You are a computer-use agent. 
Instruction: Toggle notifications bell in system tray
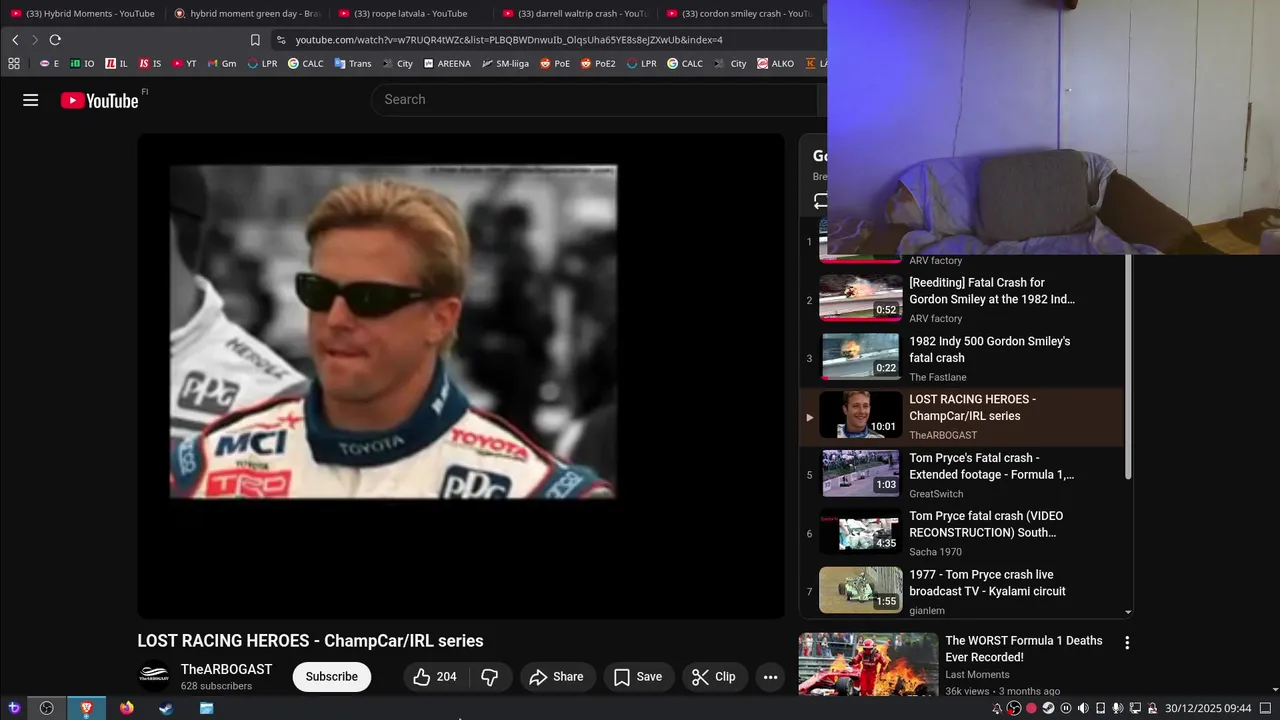coord(997,708)
